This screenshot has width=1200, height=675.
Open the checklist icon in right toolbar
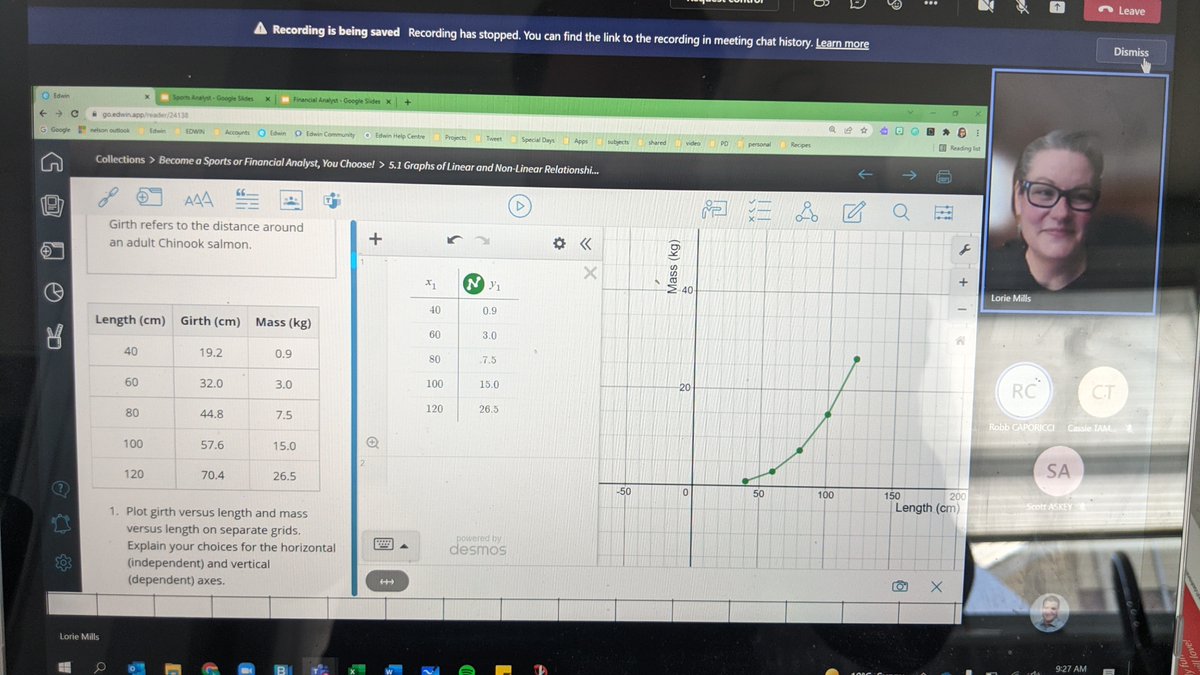[x=760, y=209]
